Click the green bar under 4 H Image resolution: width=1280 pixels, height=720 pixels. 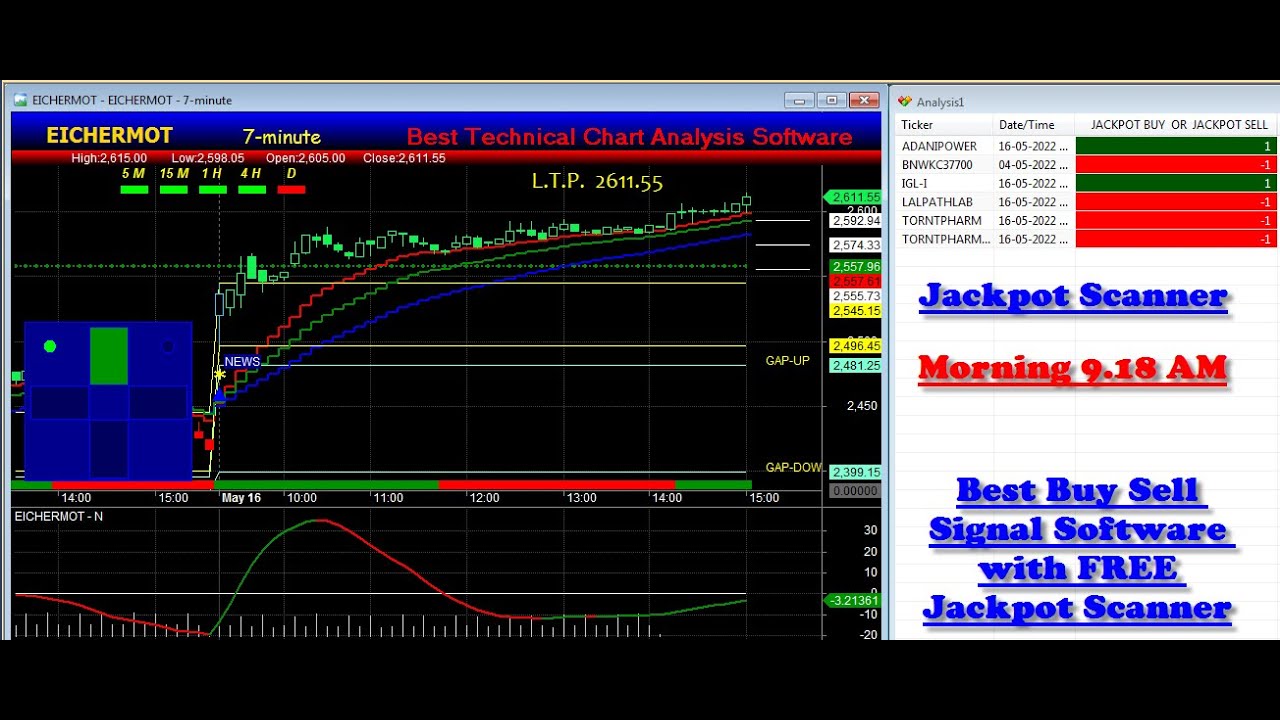(x=252, y=189)
